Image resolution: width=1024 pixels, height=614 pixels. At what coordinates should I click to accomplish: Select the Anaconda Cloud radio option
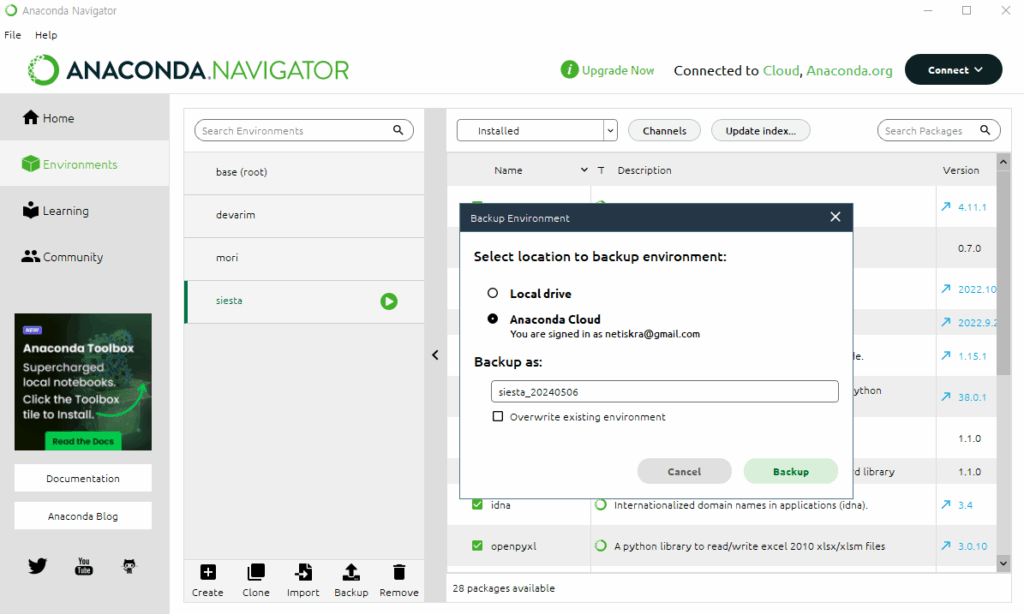click(492, 319)
